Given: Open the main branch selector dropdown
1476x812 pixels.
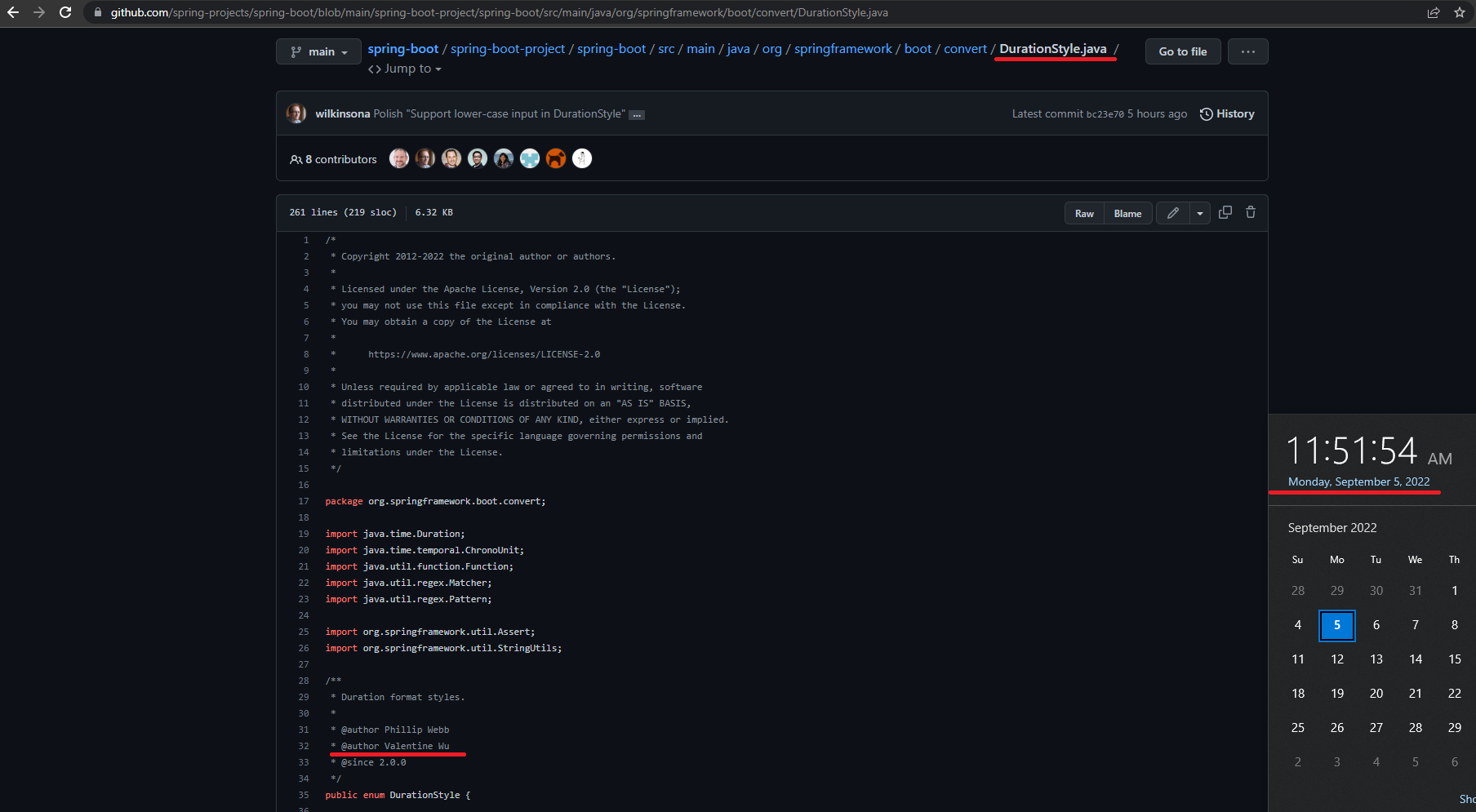Looking at the screenshot, I should coord(318,51).
